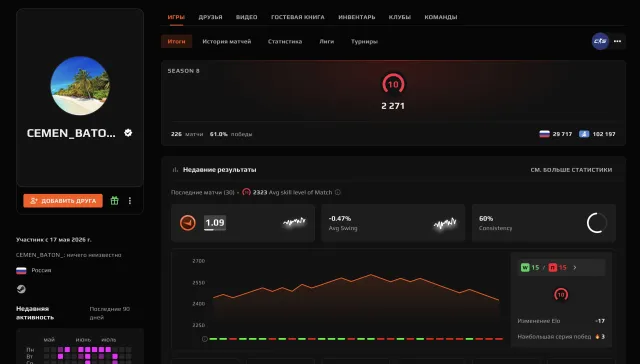Open the three-dot menu beside game icon
640x364 pixels.
[617, 41]
